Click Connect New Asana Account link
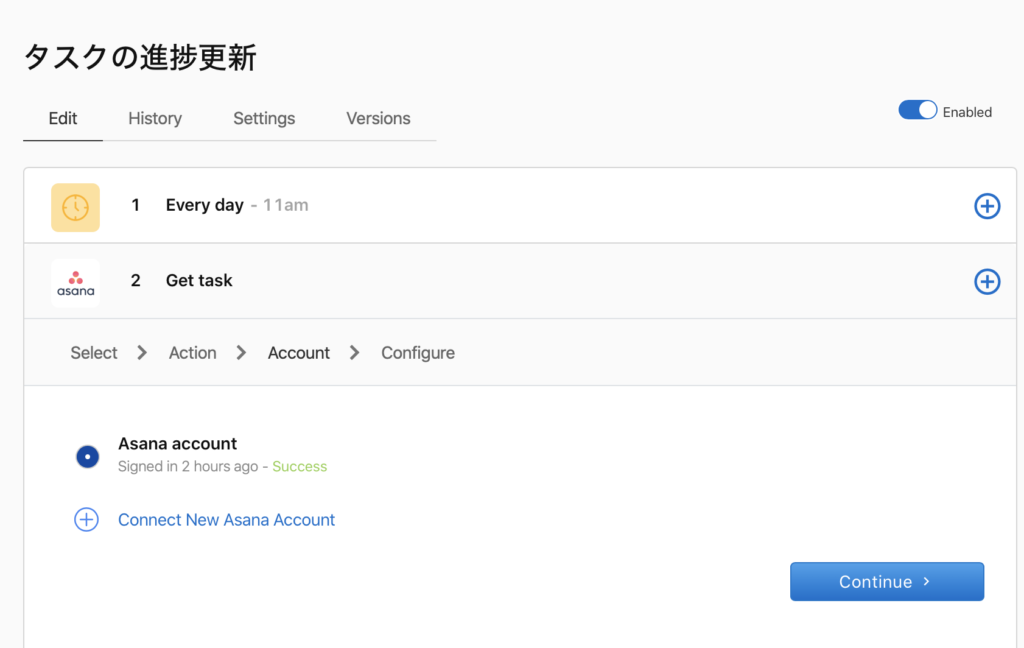Viewport: 1024px width, 648px height. coord(226,520)
